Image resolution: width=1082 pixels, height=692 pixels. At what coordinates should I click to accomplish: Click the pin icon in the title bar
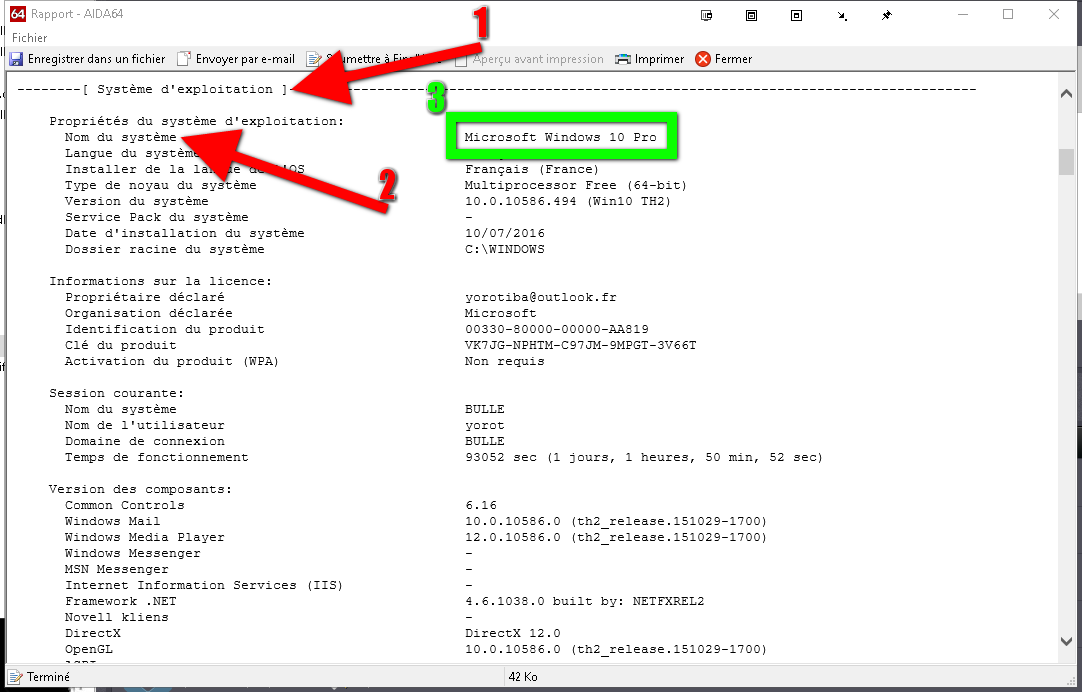(886, 16)
